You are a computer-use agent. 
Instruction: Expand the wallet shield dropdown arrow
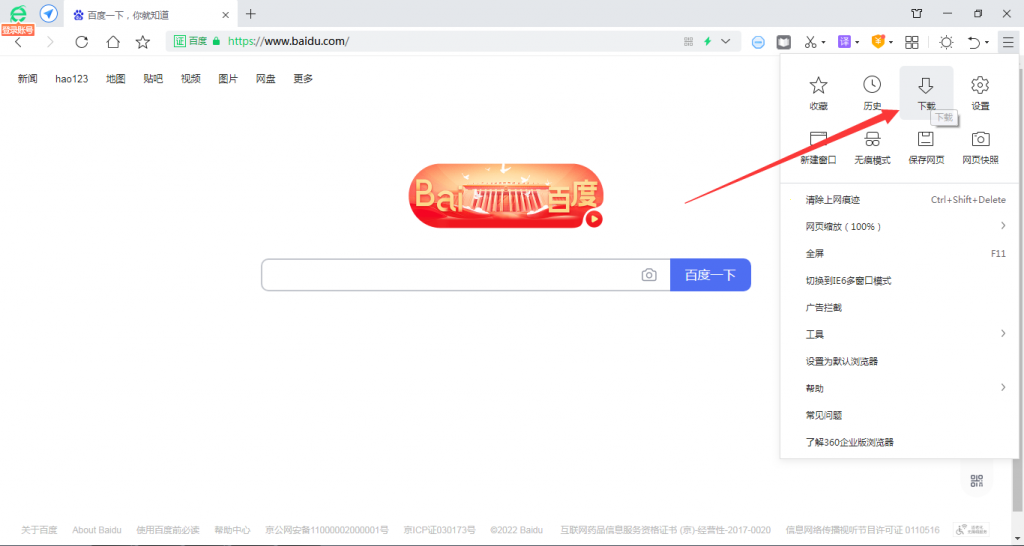click(891, 42)
